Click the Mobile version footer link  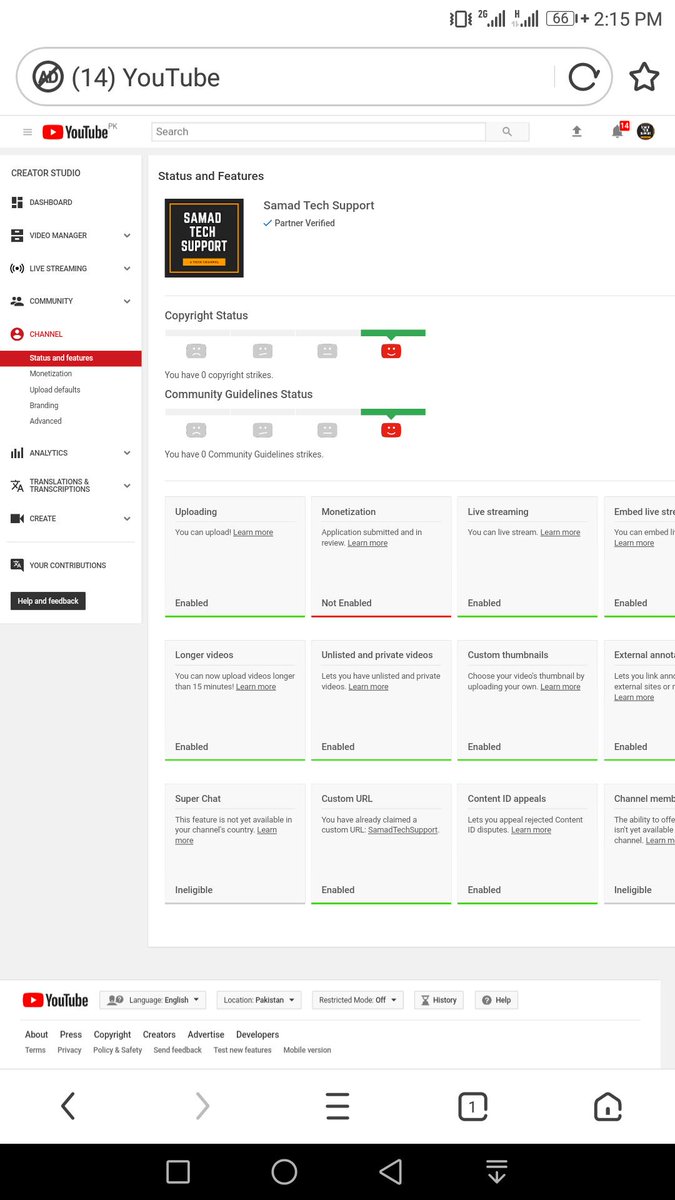(307, 1050)
